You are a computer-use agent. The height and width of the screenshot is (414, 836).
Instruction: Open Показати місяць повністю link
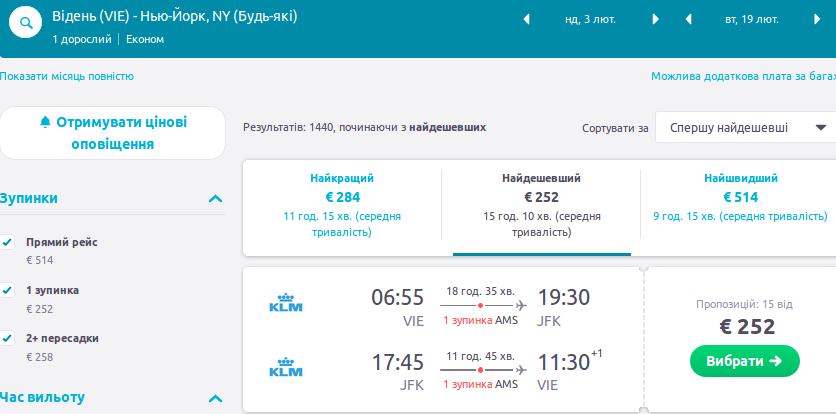click(67, 76)
